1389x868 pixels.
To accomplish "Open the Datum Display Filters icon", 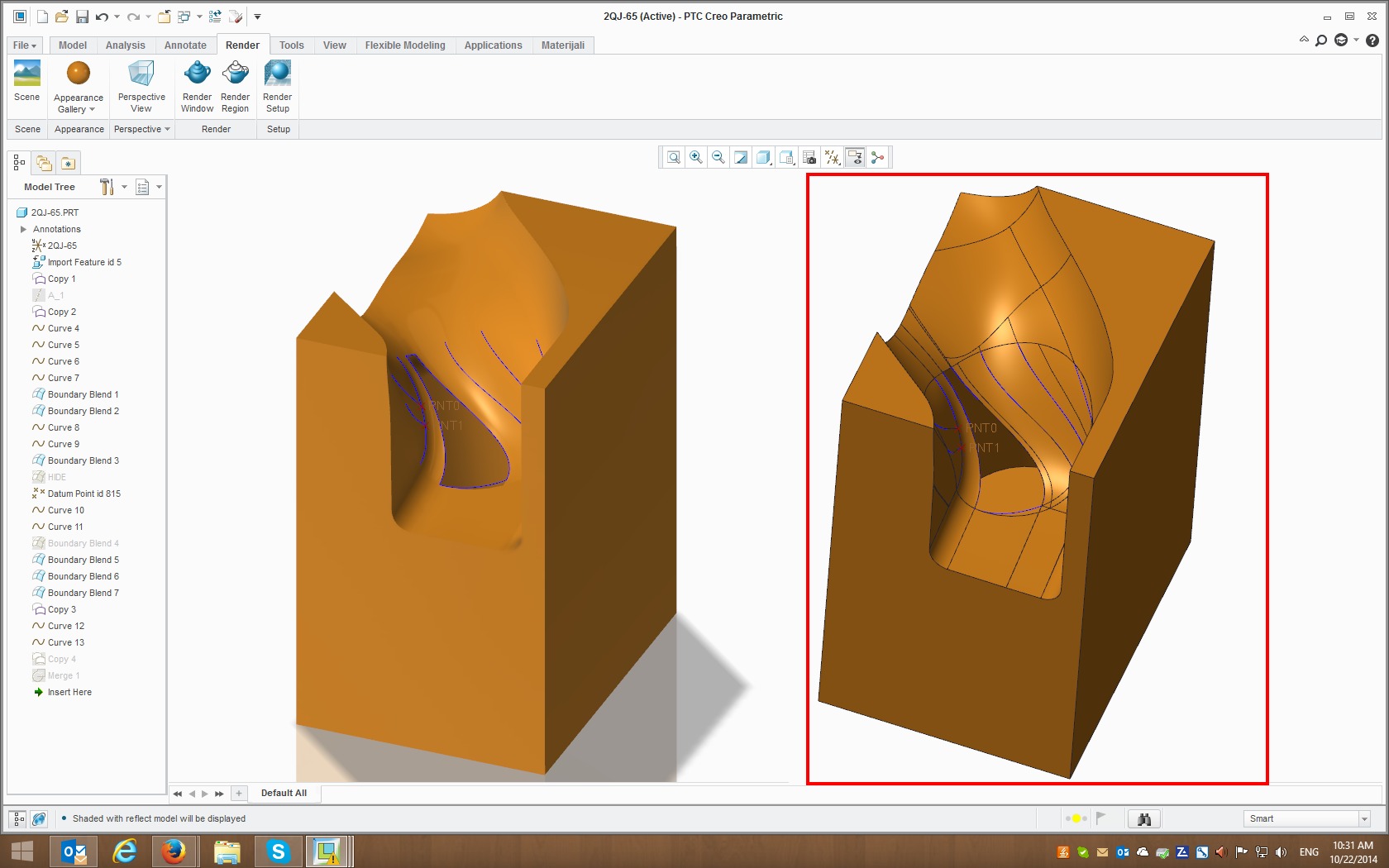I will [x=833, y=157].
